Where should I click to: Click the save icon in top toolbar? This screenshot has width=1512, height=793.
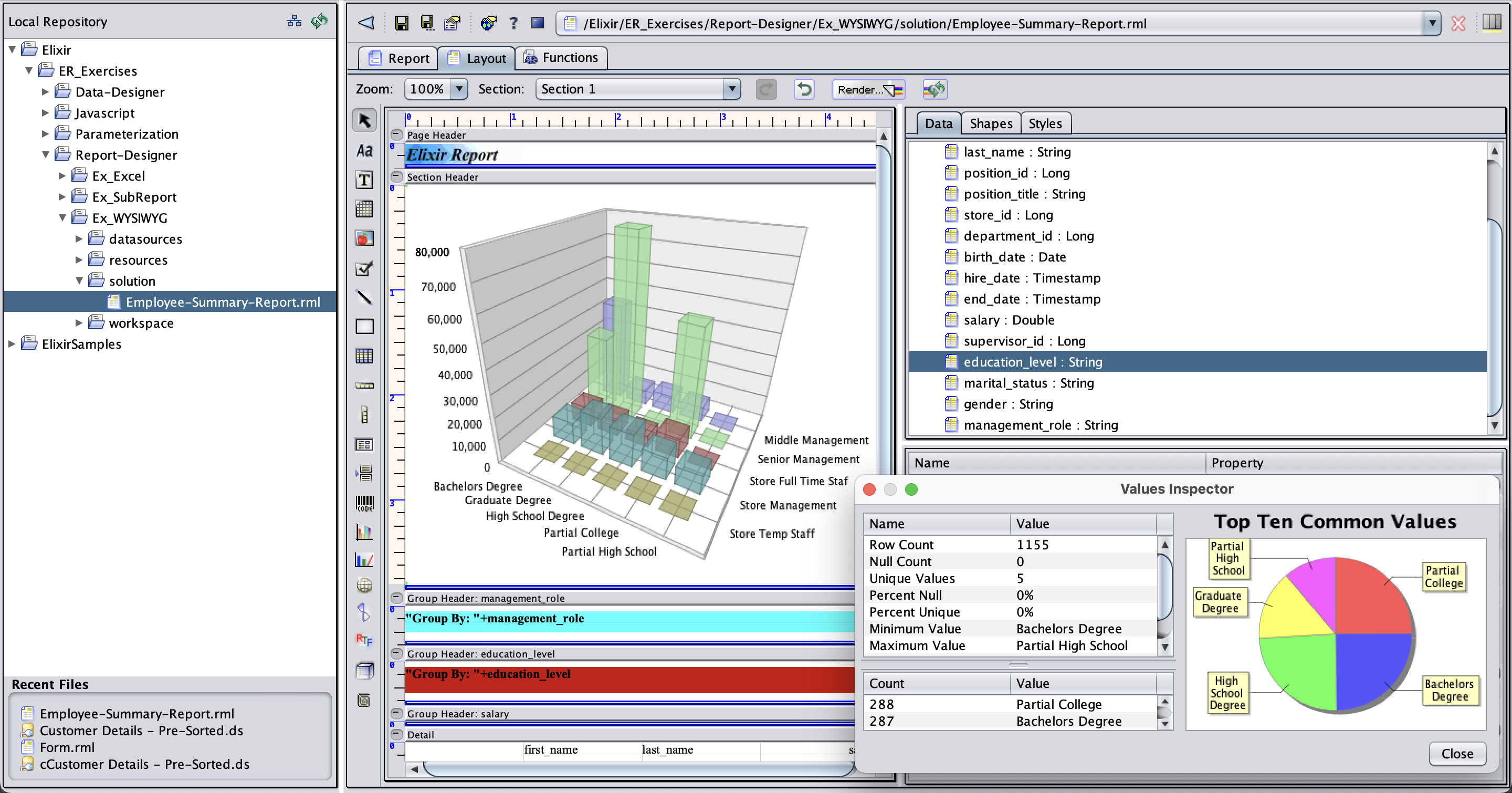(x=402, y=24)
